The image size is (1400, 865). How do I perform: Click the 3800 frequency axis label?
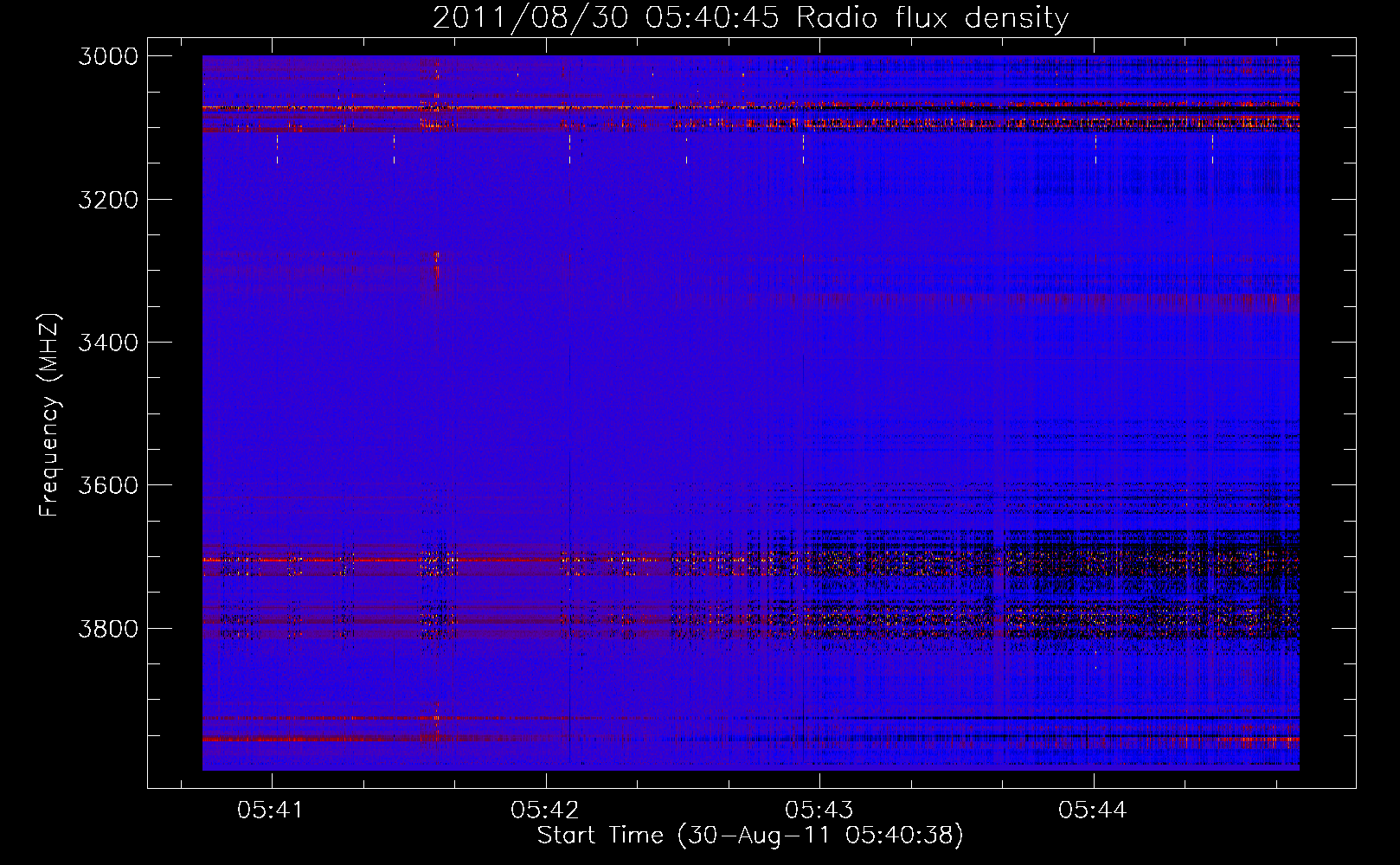coord(108,628)
